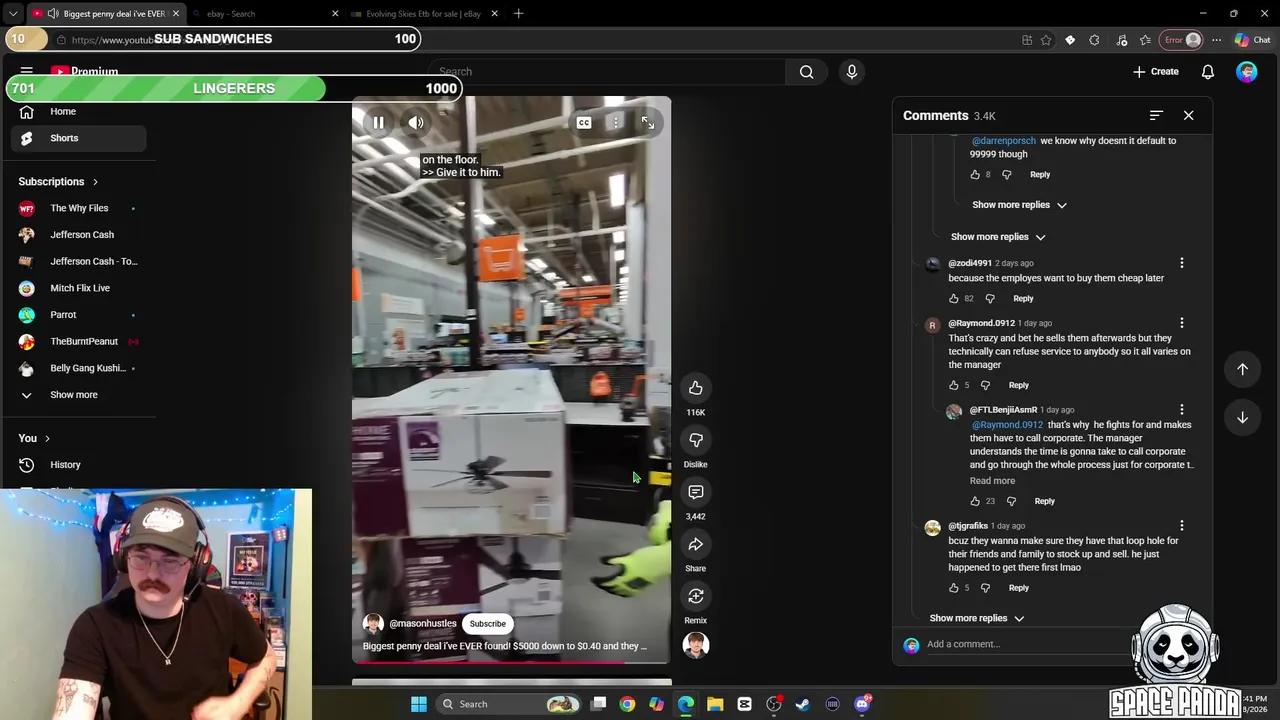Viewport: 1280px width, 720px height.
Task: Open Windows Start menu
Action: pos(419,704)
